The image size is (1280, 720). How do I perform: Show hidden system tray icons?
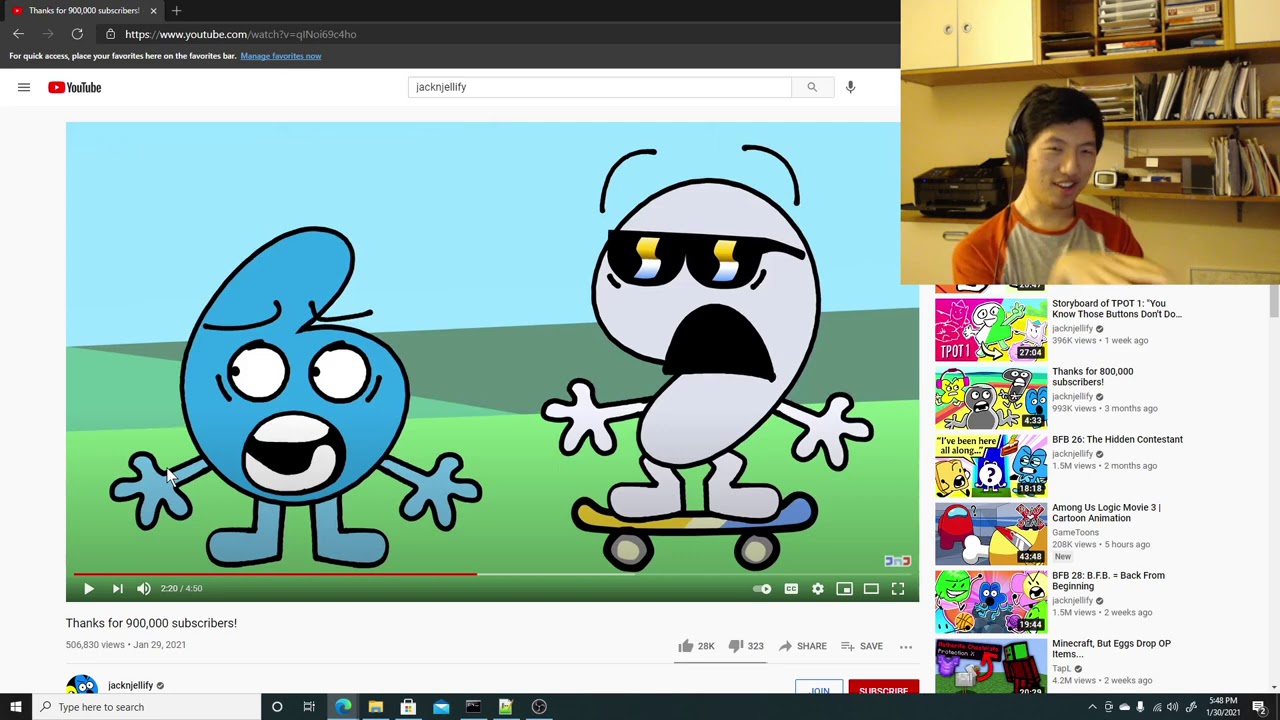pos(1092,707)
